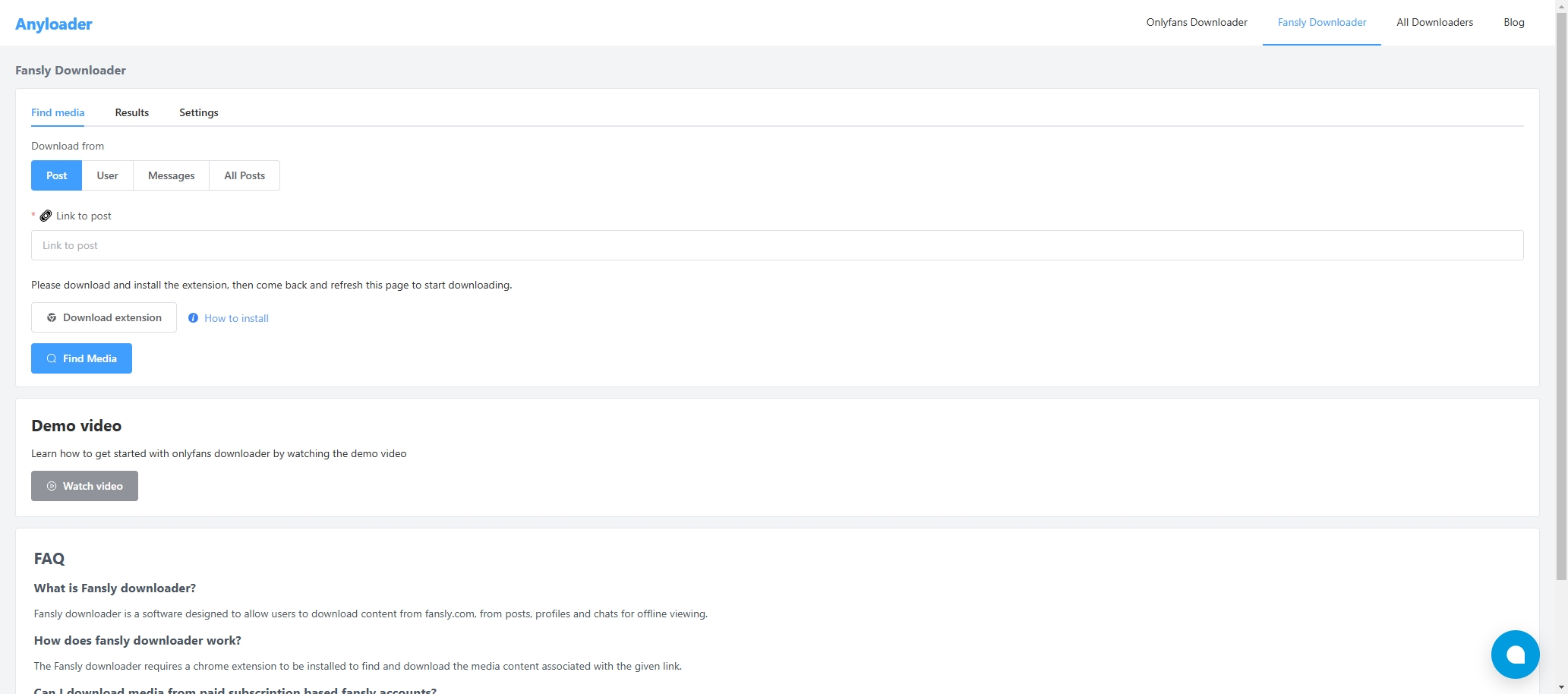Click the Anyloader logo
Image resolution: width=1568 pixels, height=694 pixels.
pos(54,24)
